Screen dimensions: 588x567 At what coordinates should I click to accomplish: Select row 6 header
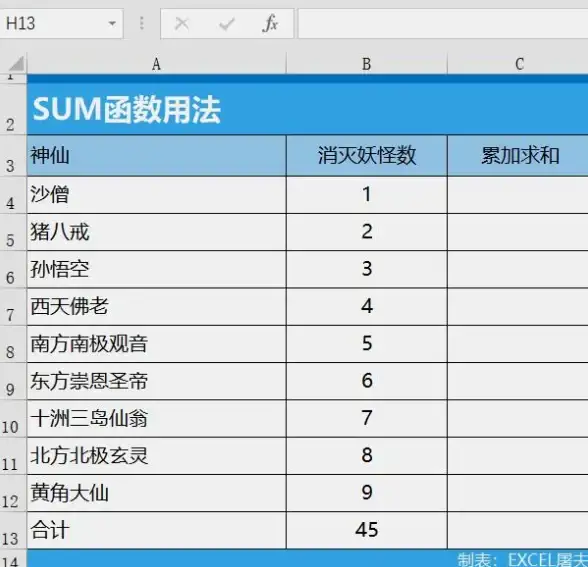pyautogui.click(x=13, y=270)
